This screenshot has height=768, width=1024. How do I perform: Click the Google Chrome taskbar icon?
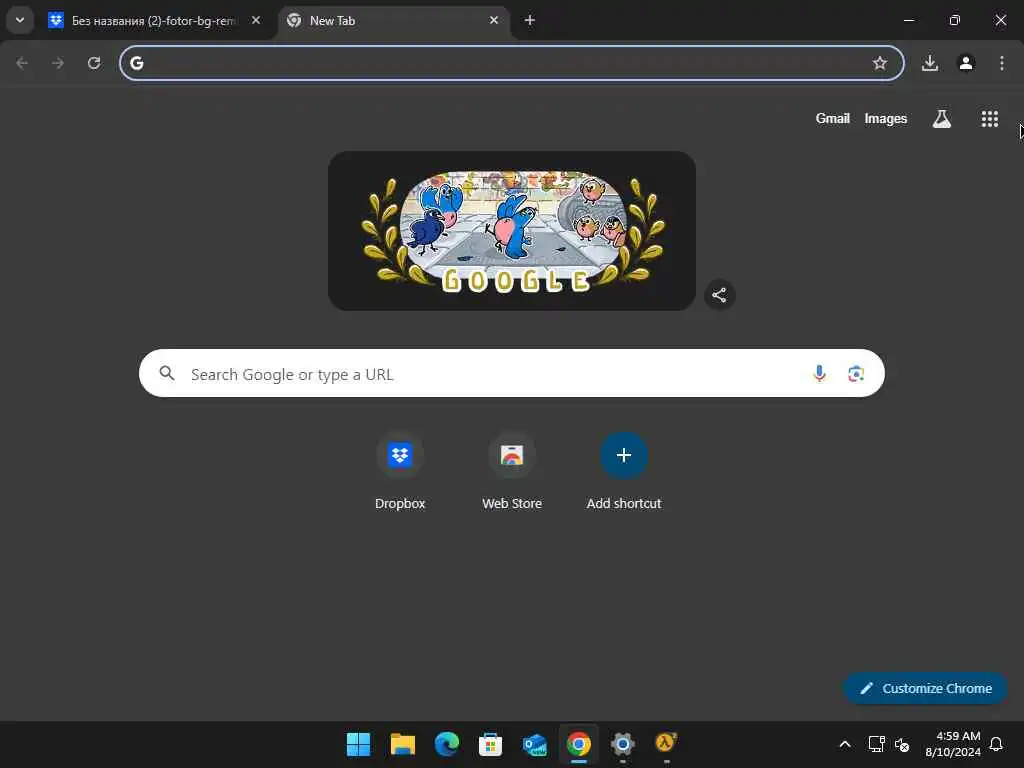pos(579,744)
